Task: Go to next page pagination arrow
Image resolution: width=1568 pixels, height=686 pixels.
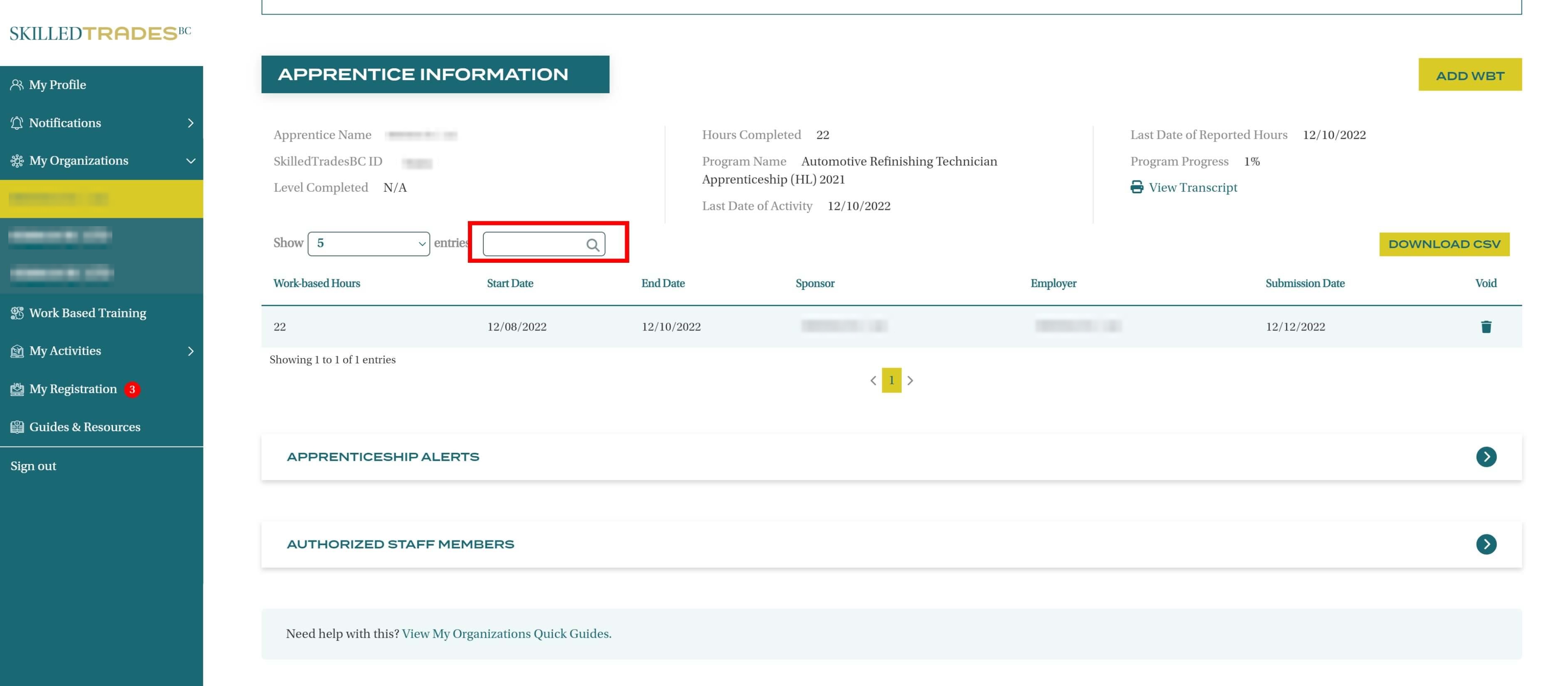Action: pos(910,380)
